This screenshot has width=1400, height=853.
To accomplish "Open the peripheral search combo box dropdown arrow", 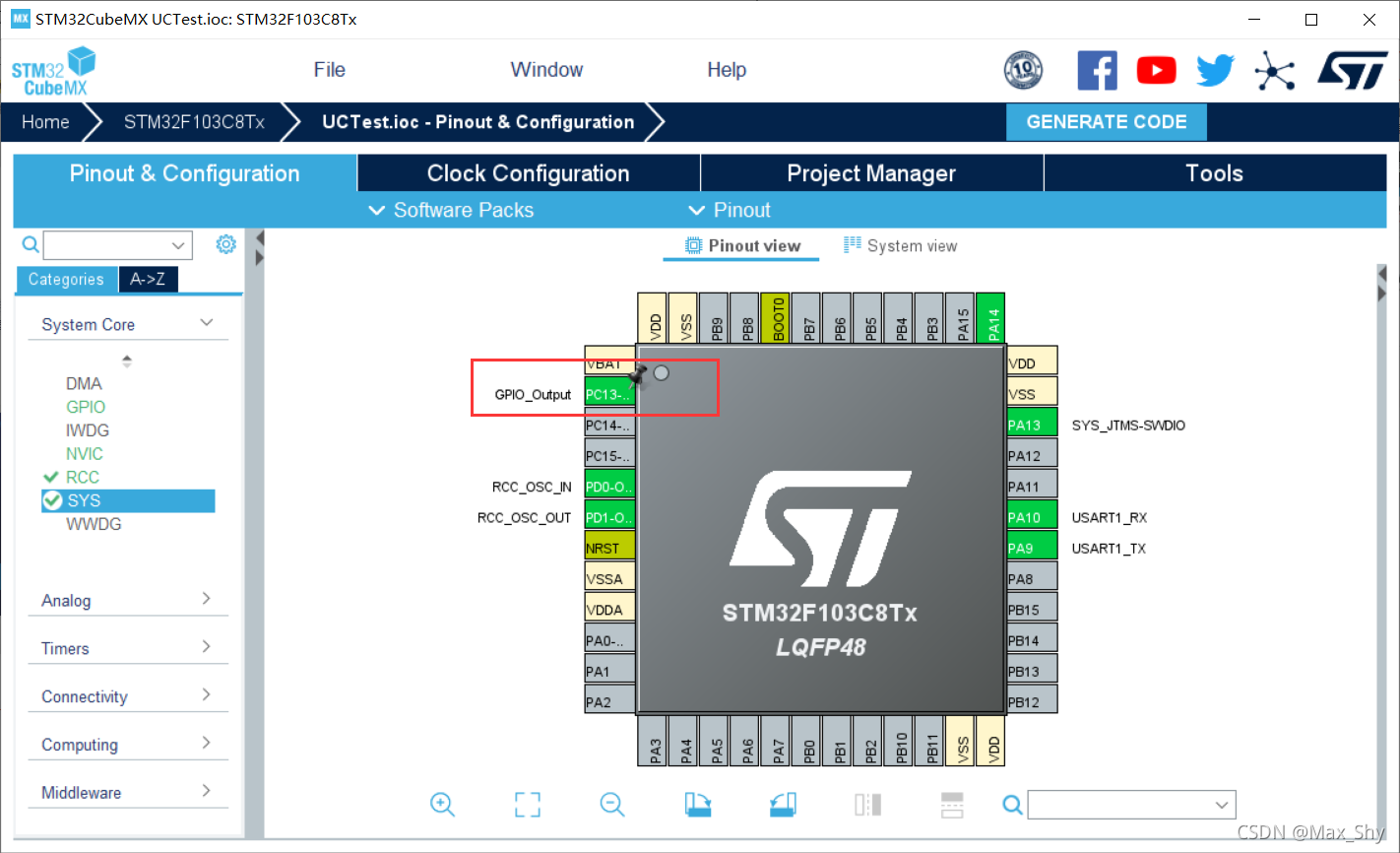I will coord(178,245).
